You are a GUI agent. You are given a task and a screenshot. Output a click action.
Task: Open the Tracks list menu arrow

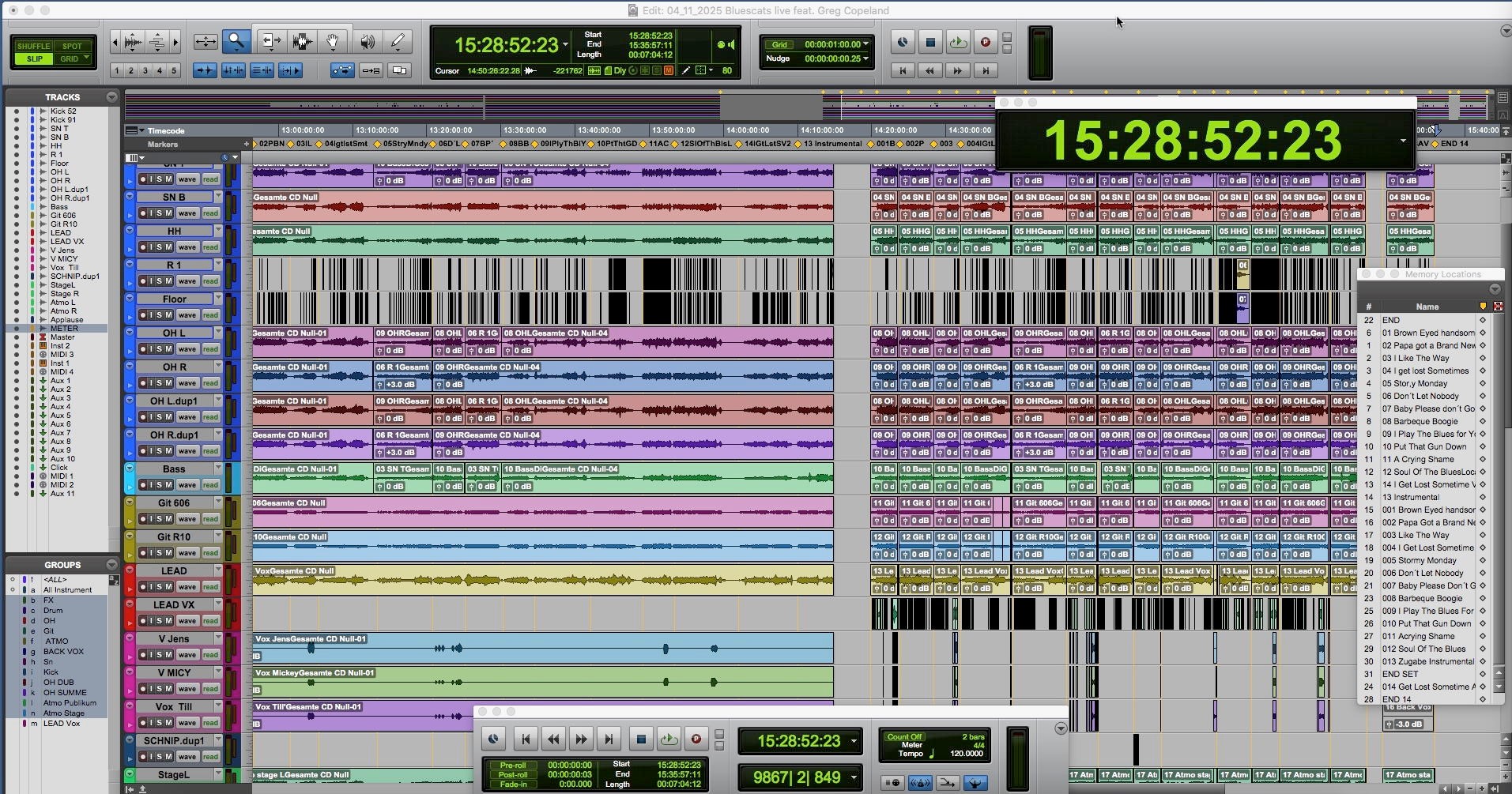click(111, 97)
